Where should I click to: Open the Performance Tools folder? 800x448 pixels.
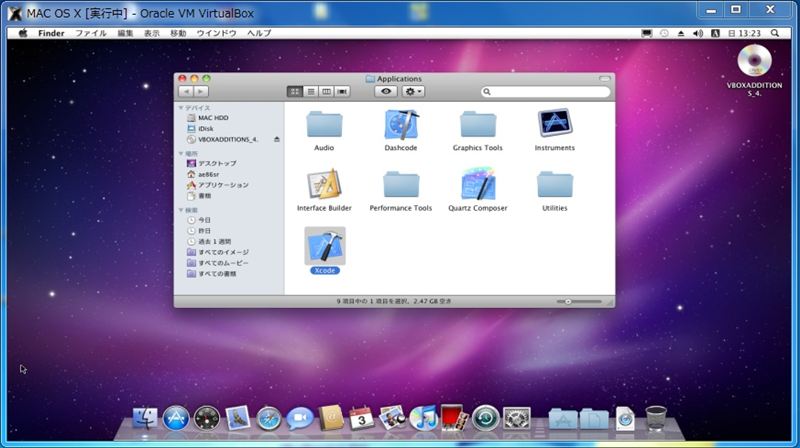401,184
